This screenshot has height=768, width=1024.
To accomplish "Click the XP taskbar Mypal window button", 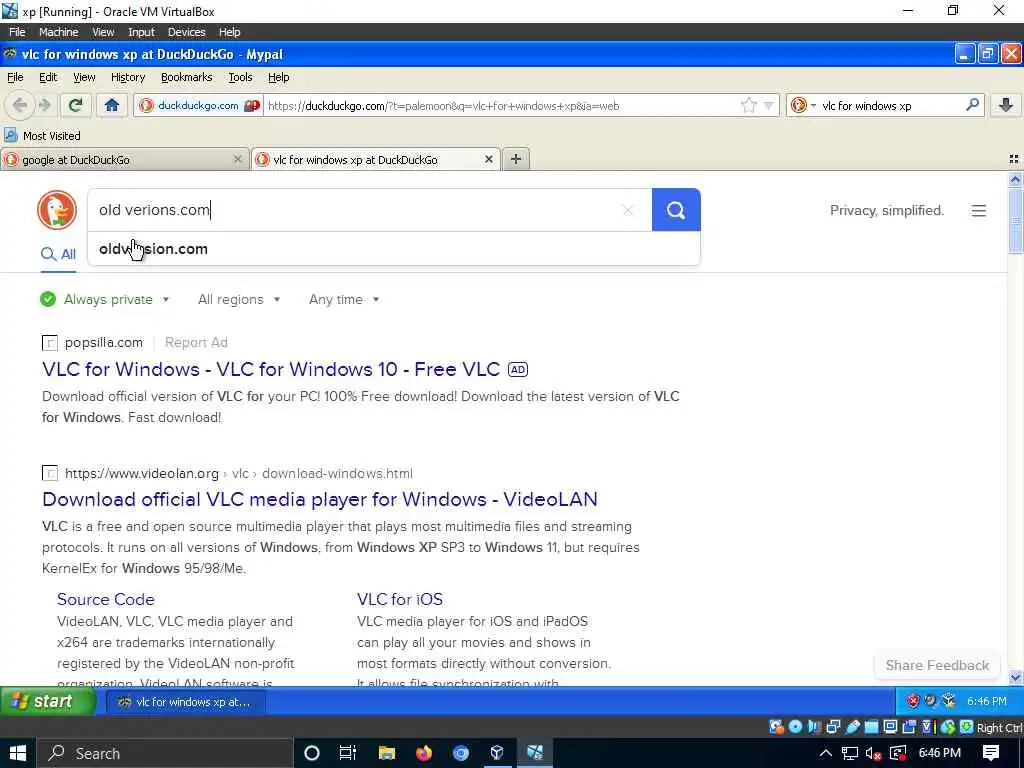I will (x=186, y=702).
